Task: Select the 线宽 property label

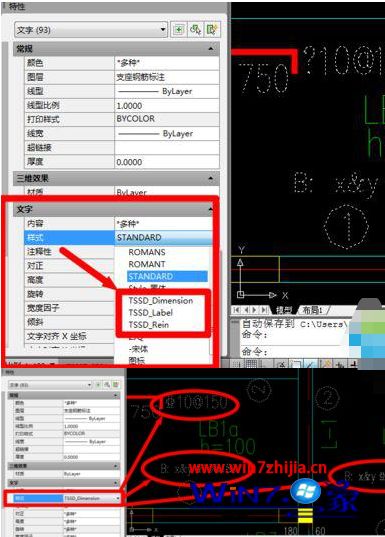Action: pyautogui.click(x=35, y=133)
